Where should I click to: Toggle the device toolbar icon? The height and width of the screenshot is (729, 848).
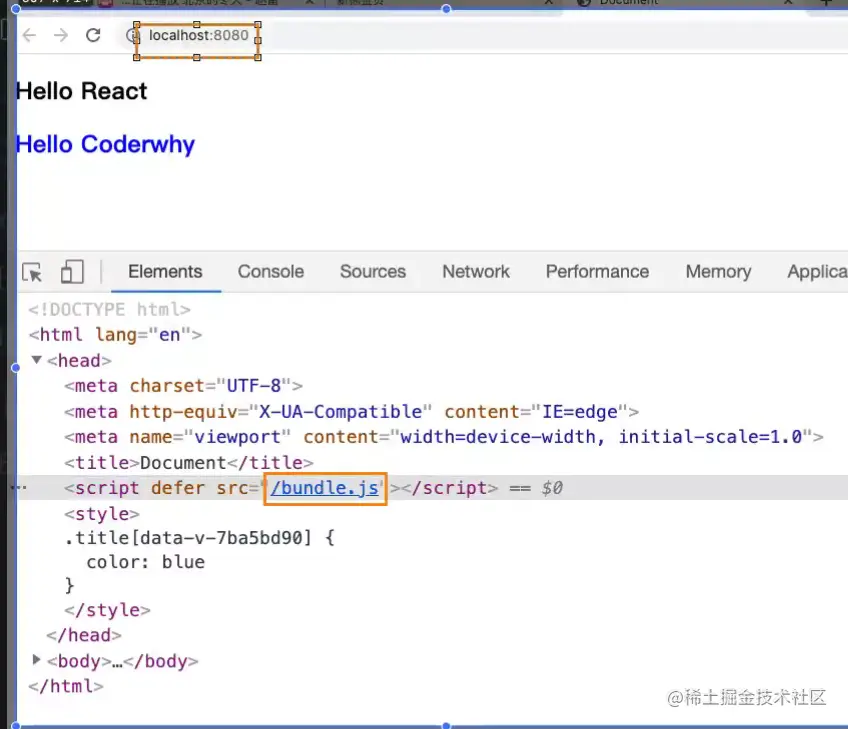pos(72,271)
